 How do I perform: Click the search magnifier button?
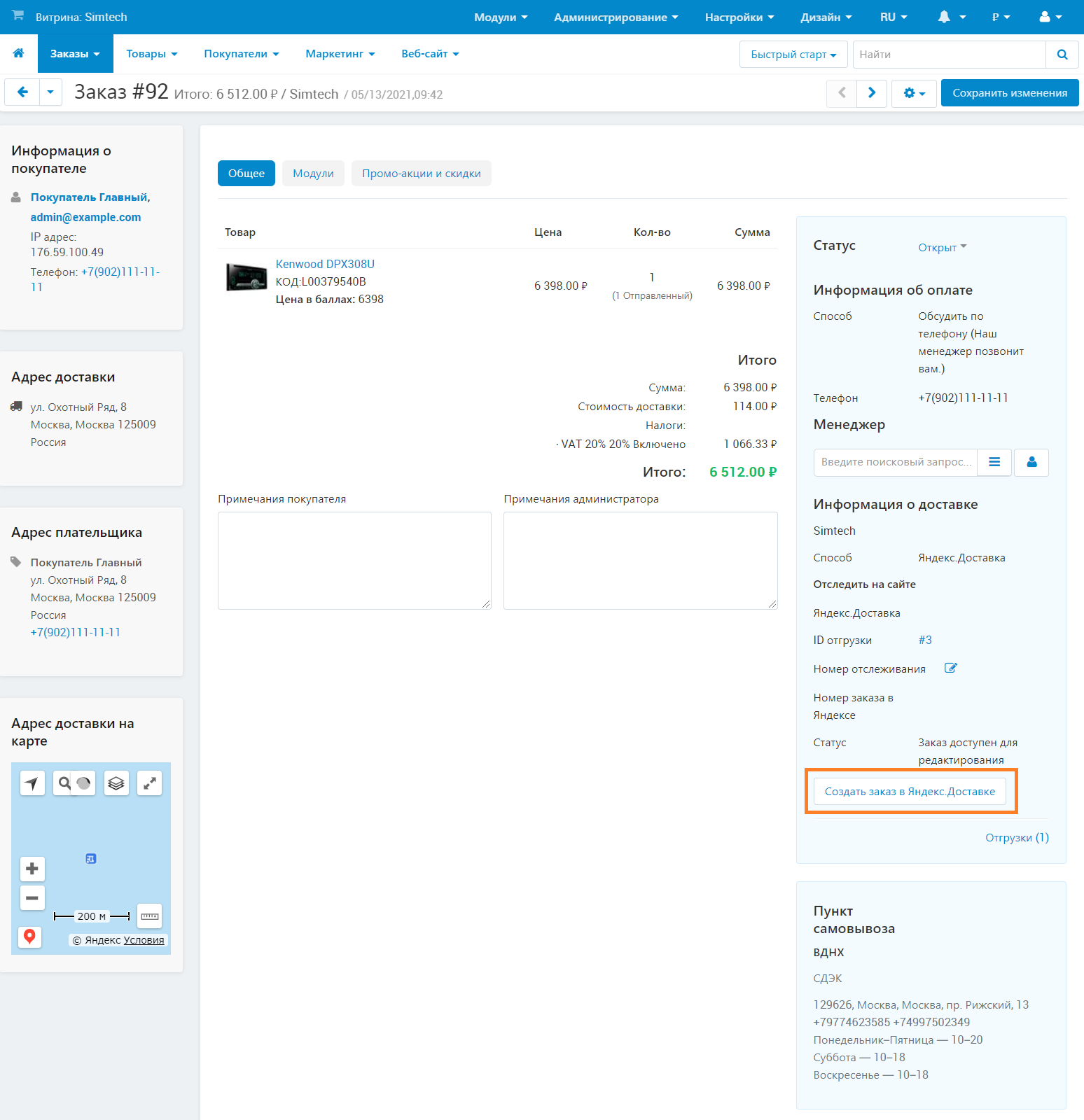(1062, 55)
